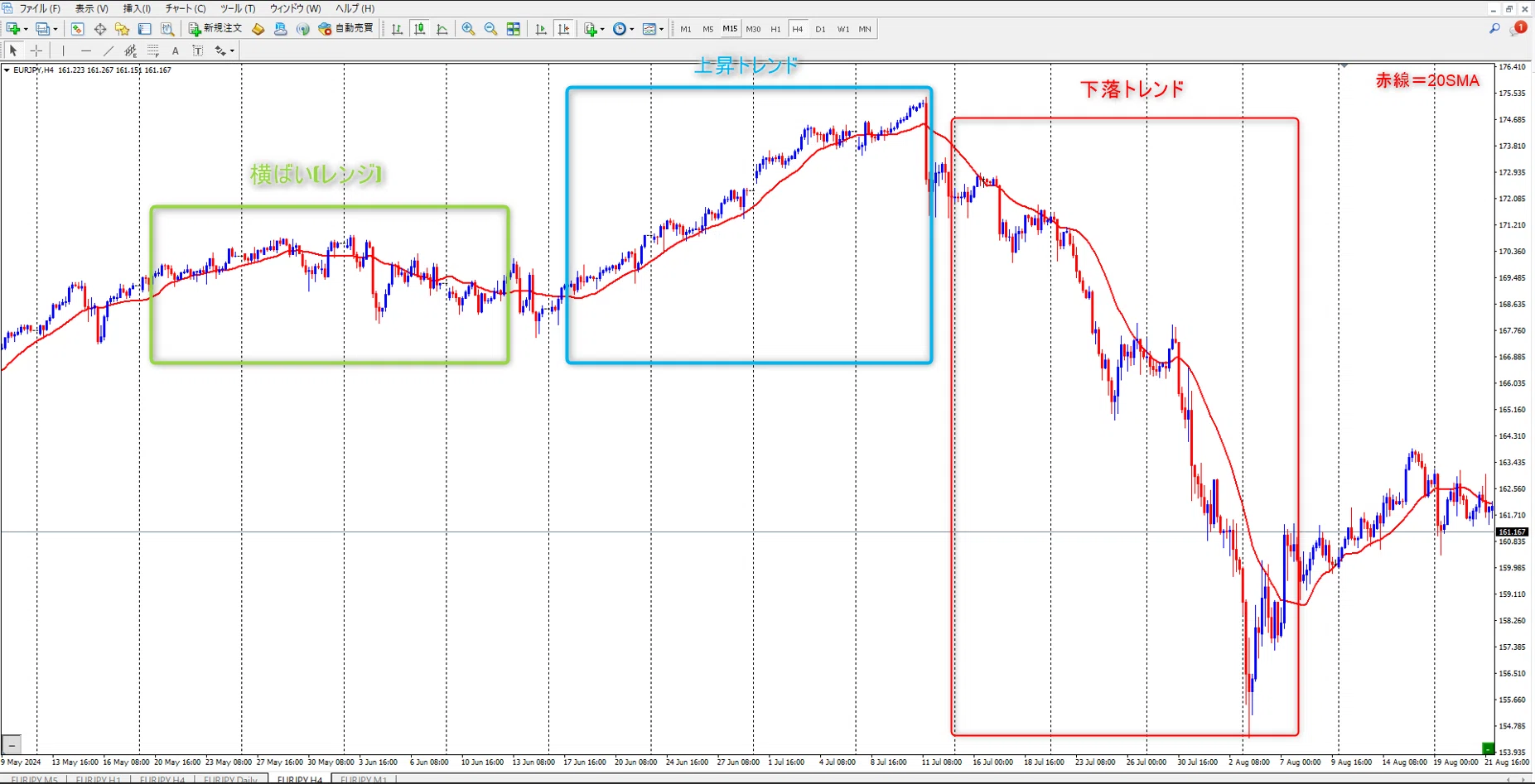Select the Fibonacci retracement tool
Viewport: 1535px width, 784px height.
pos(153,51)
